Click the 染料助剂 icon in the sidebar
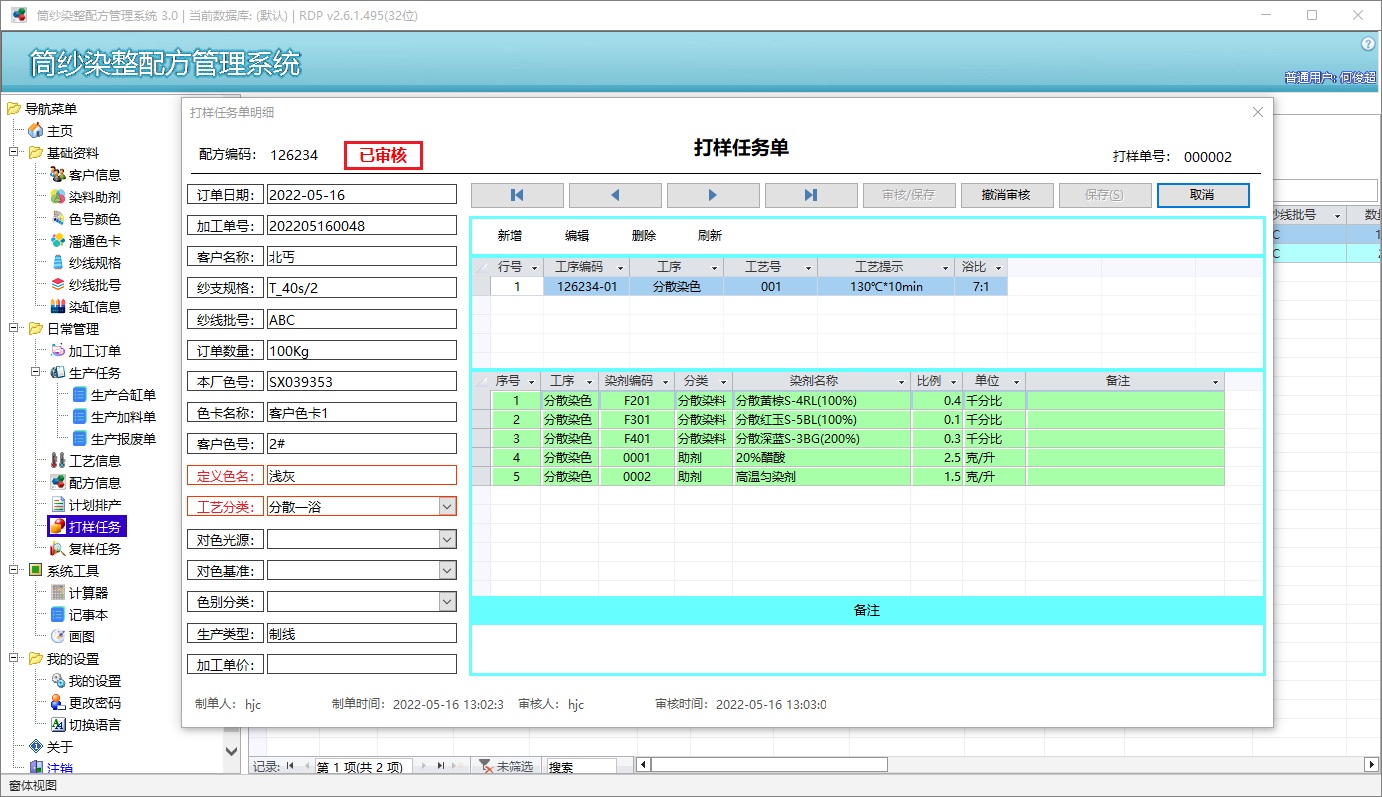 (x=58, y=197)
